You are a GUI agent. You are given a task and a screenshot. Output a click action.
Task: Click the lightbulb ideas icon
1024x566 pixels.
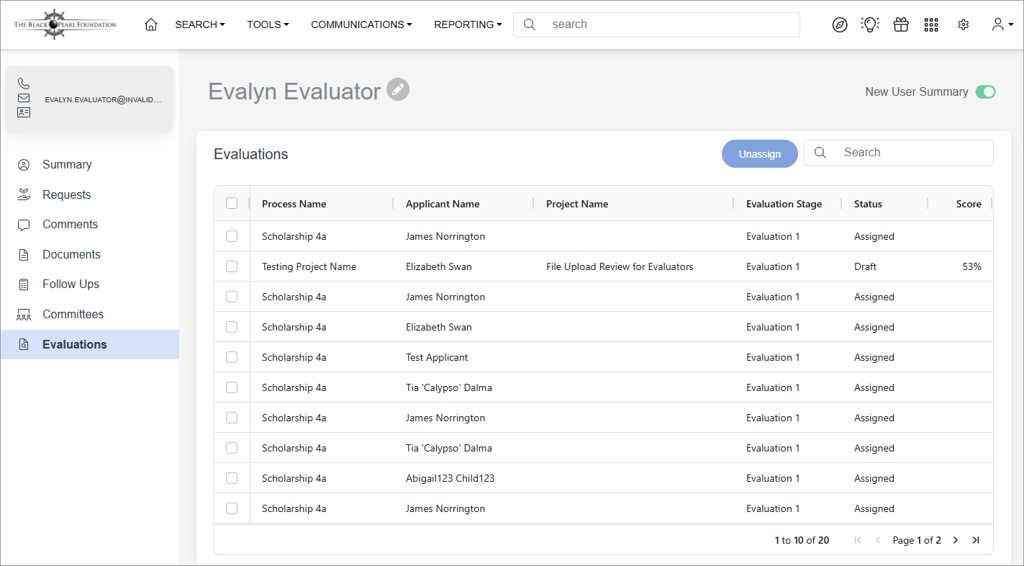pos(870,25)
